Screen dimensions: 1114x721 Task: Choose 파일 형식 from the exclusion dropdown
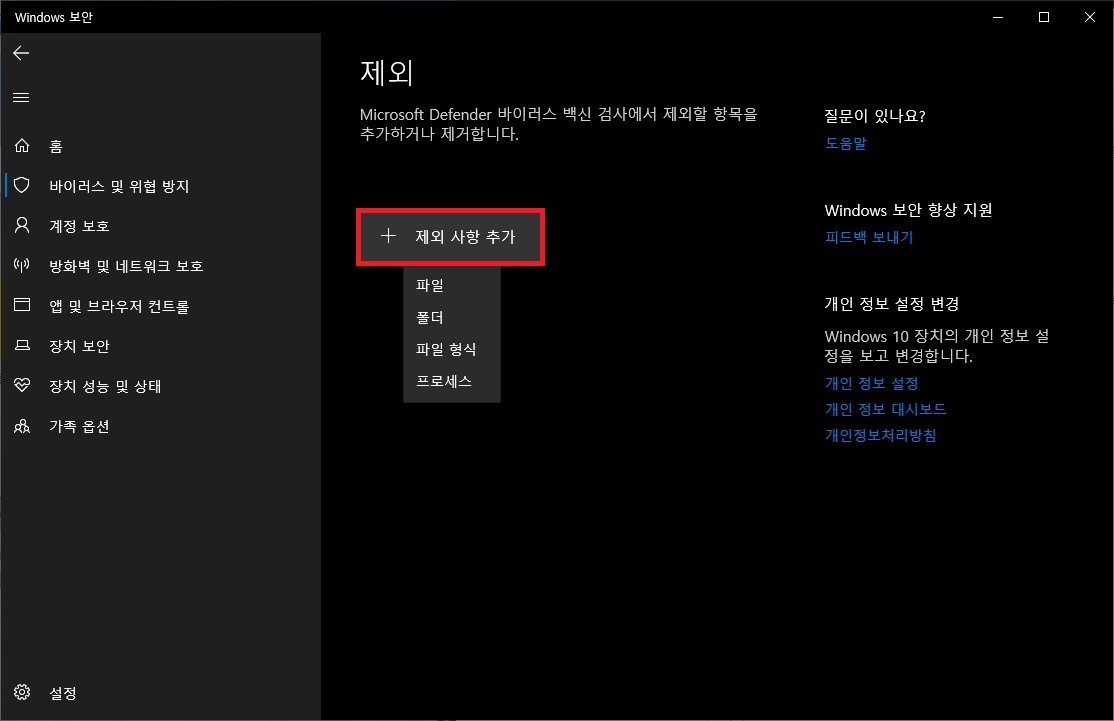pyautogui.click(x=452, y=349)
